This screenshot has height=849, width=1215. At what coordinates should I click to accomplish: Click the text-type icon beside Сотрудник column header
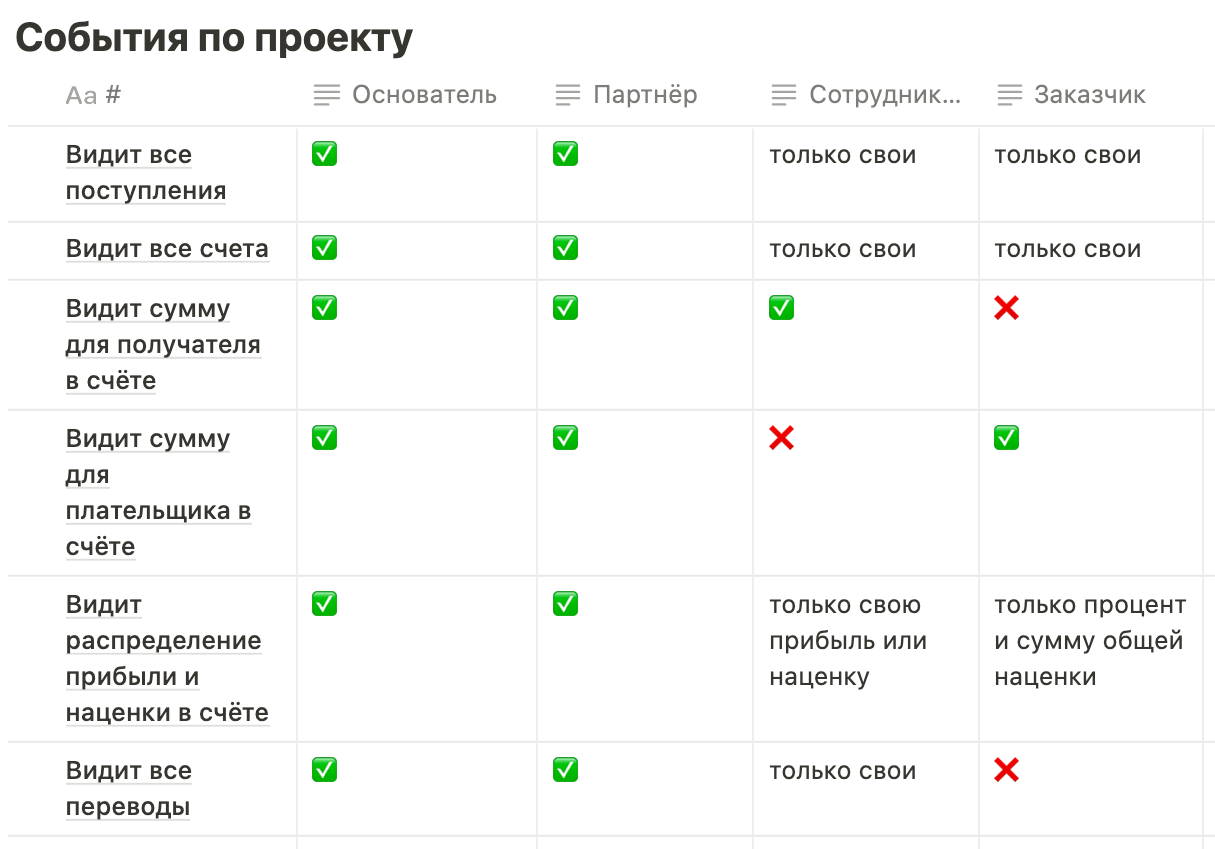784,95
